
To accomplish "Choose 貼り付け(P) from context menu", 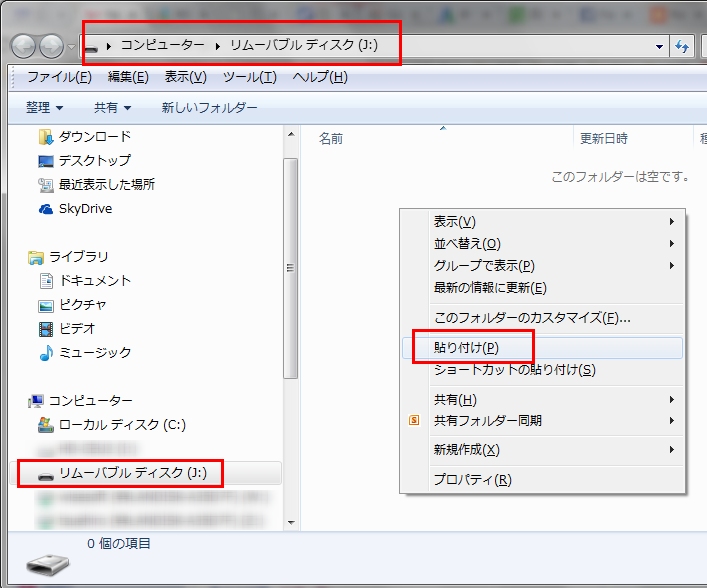I will pyautogui.click(x=466, y=347).
